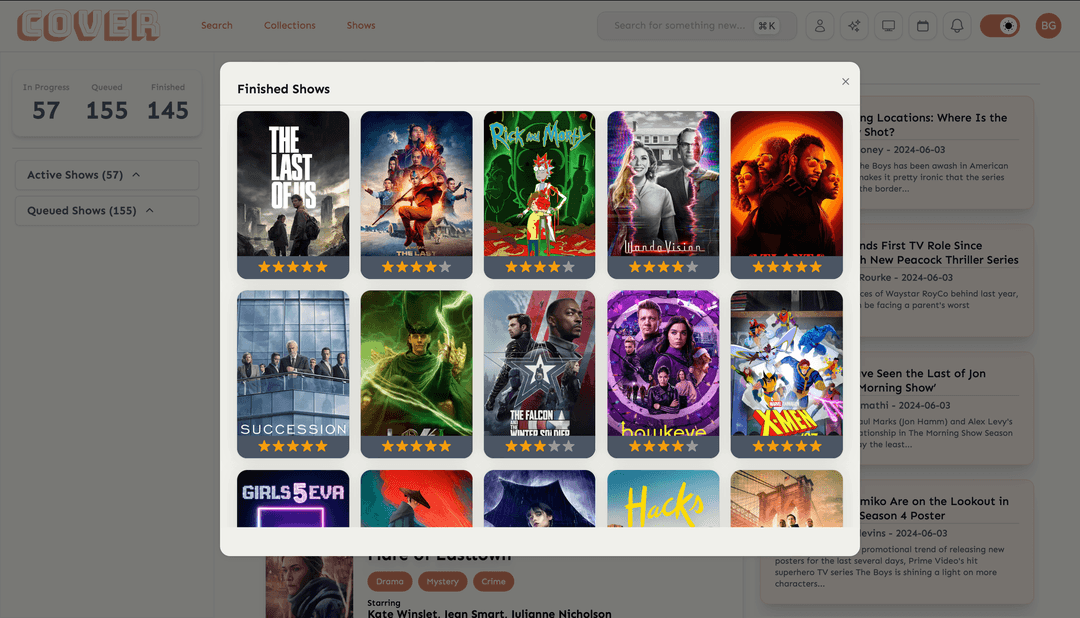
Task: Click the sparkle recommendations icon
Action: (854, 25)
